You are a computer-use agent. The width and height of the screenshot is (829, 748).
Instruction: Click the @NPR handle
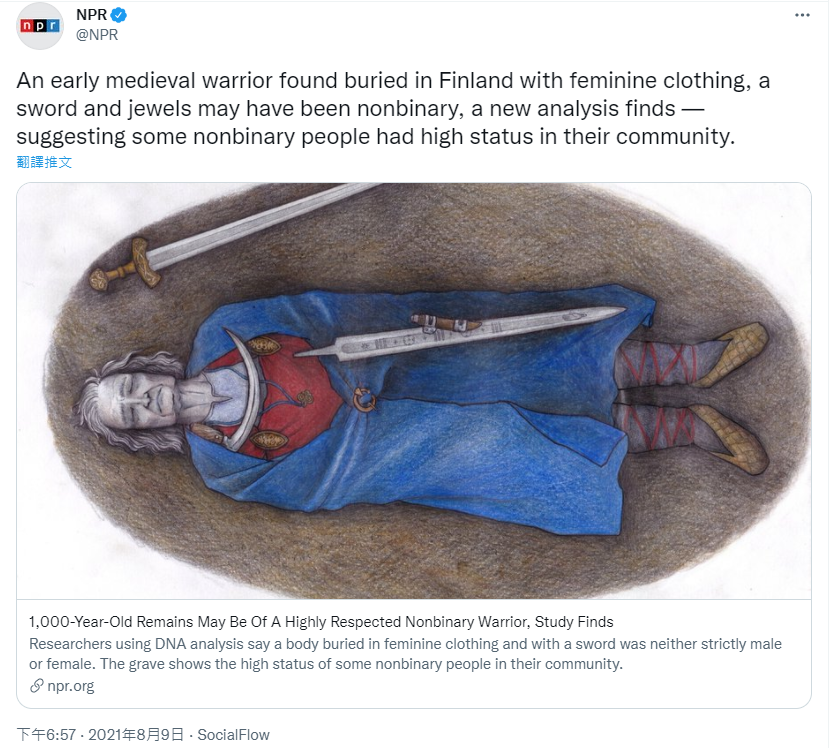pyautogui.click(x=97, y=35)
